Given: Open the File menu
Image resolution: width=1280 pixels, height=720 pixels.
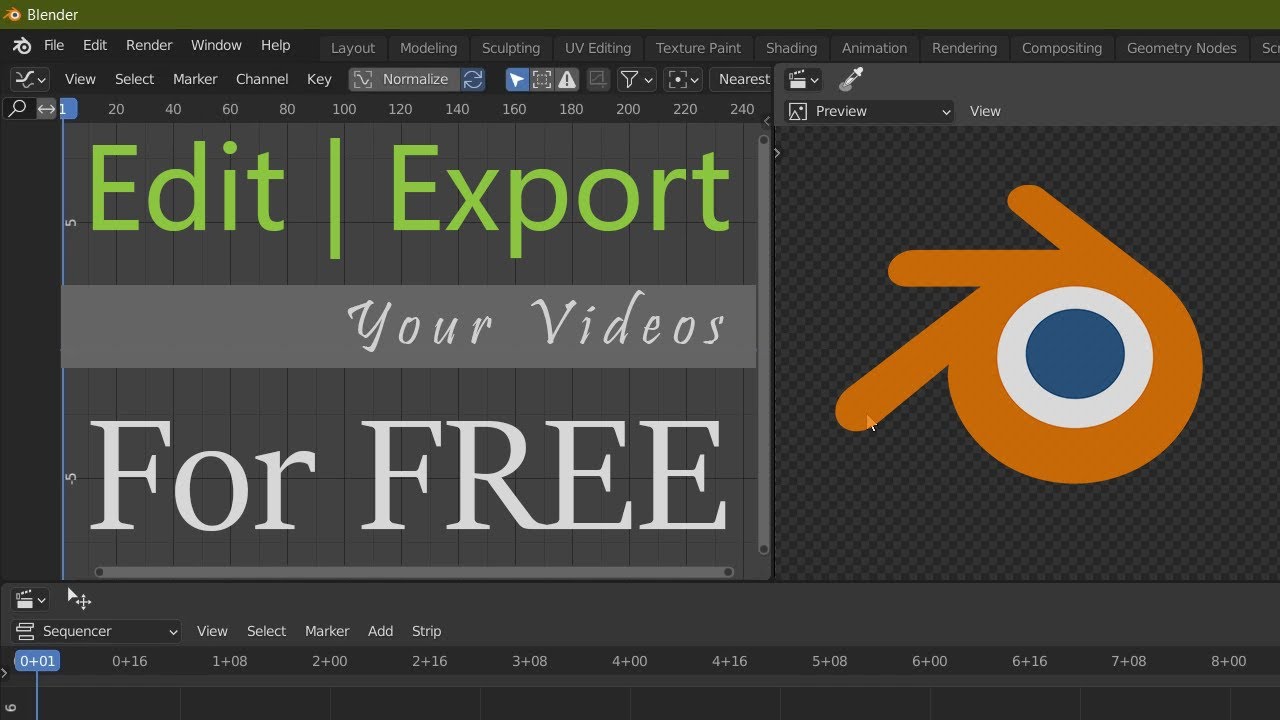Looking at the screenshot, I should pyautogui.click(x=54, y=45).
